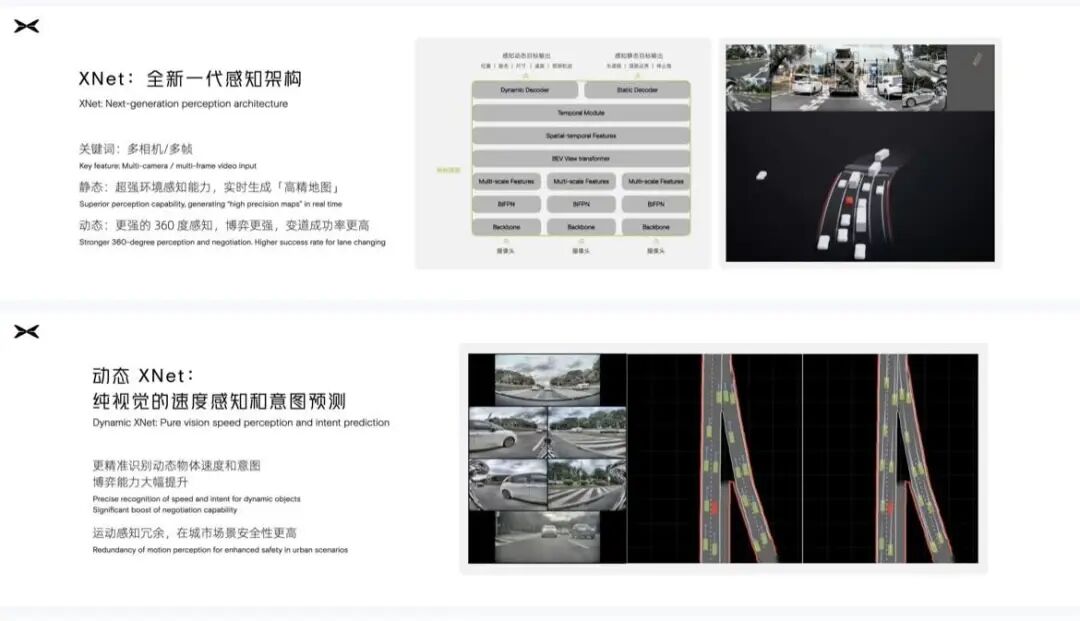Viewport: 1080px width, 621px height.
Task: Open the lower-right fisheye crosswalk view
Action: point(587,485)
